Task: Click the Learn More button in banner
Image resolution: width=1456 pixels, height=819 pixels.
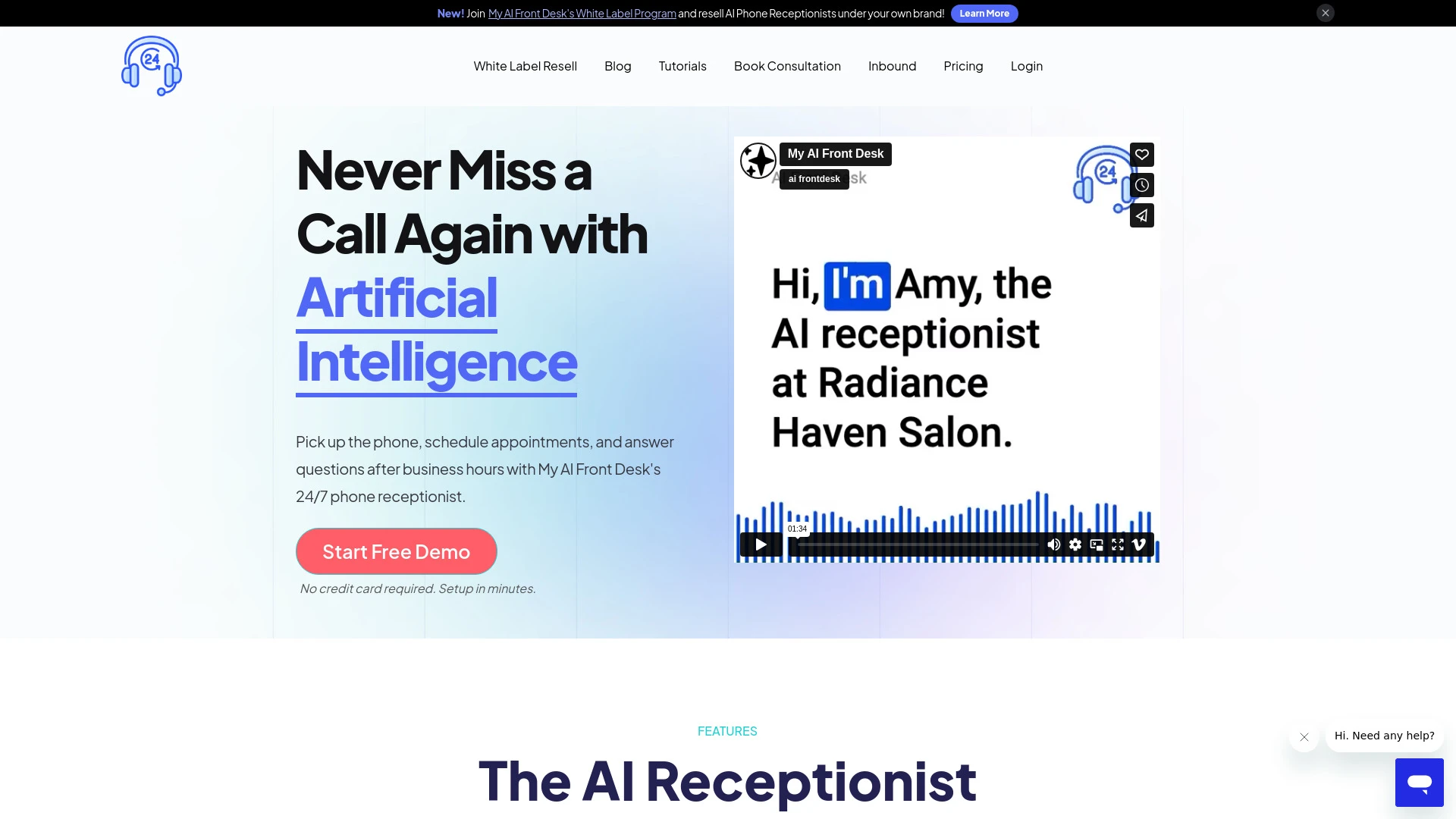Action: [984, 13]
